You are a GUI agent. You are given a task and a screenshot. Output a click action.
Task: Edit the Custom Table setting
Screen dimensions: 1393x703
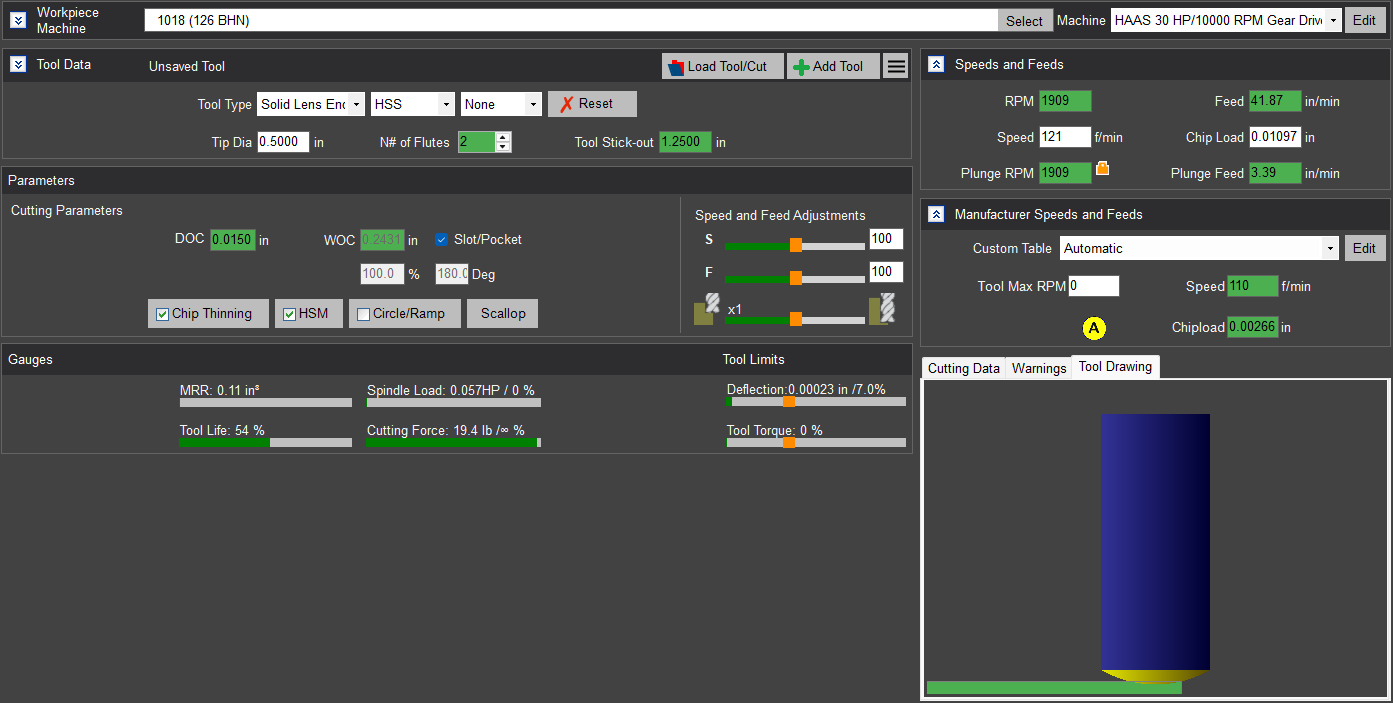[1365, 248]
